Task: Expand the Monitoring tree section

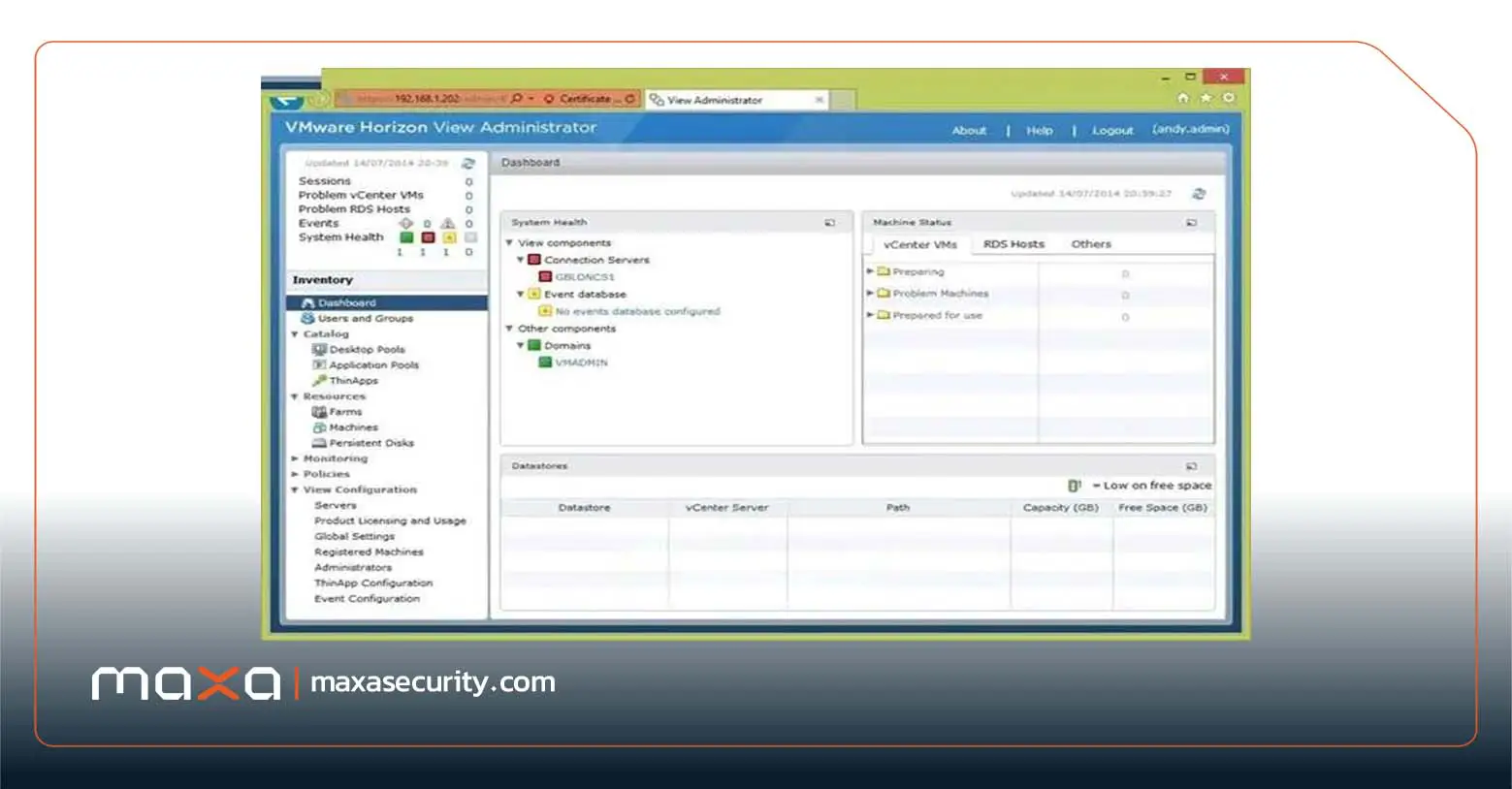Action: click(295, 458)
